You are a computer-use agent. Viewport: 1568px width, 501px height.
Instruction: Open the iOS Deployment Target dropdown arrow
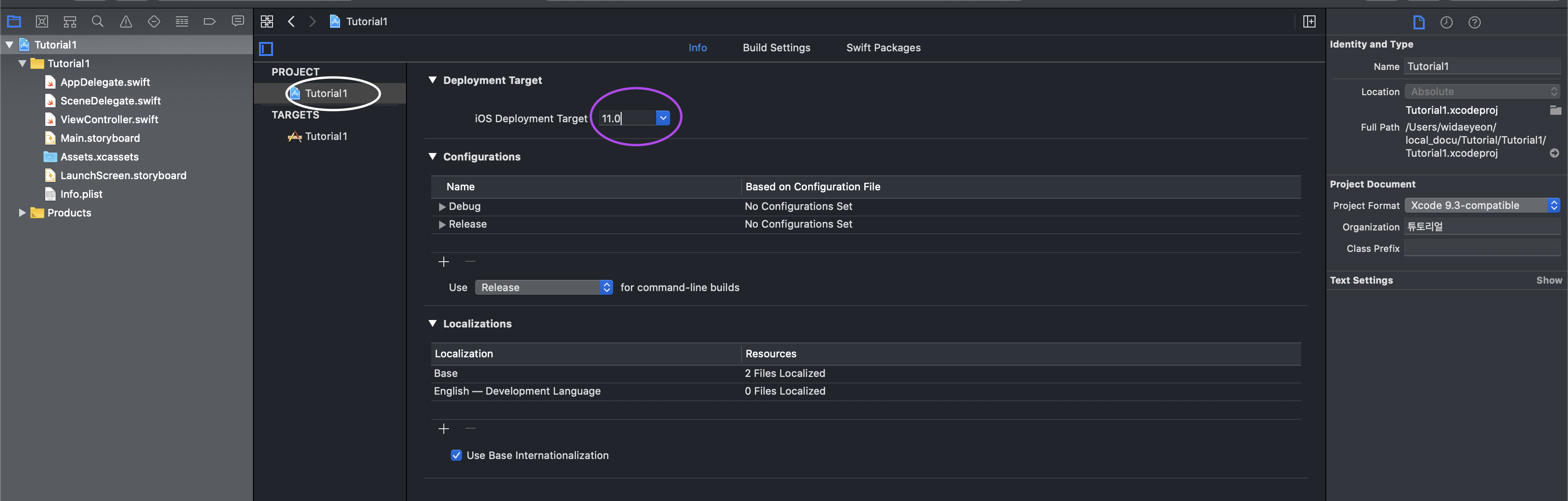(663, 118)
